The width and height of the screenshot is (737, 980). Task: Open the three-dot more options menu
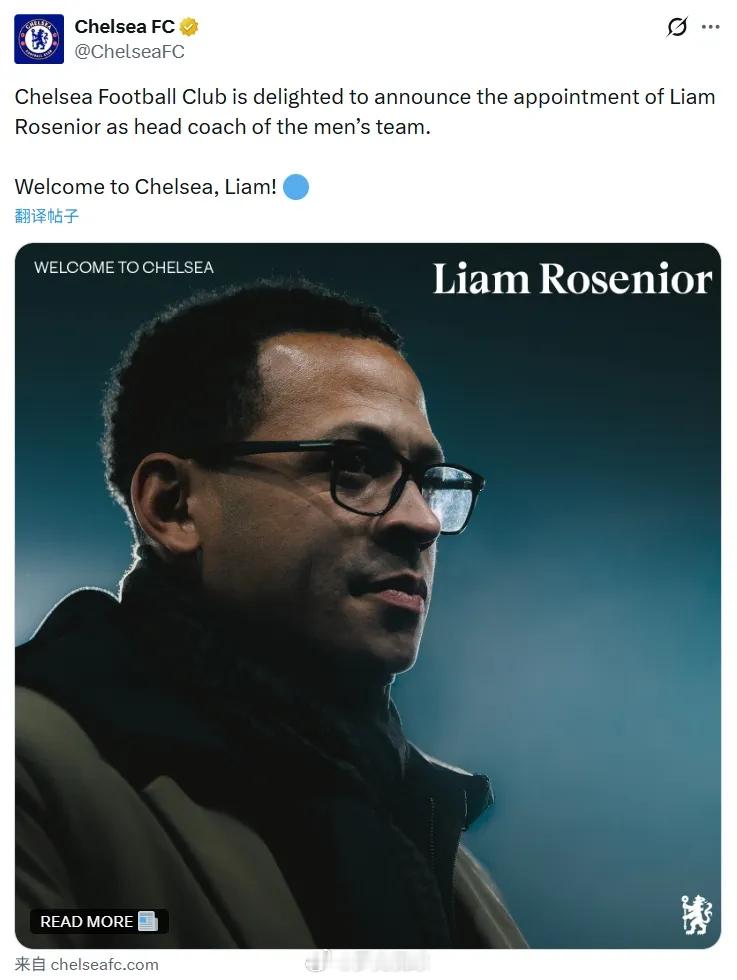711,27
